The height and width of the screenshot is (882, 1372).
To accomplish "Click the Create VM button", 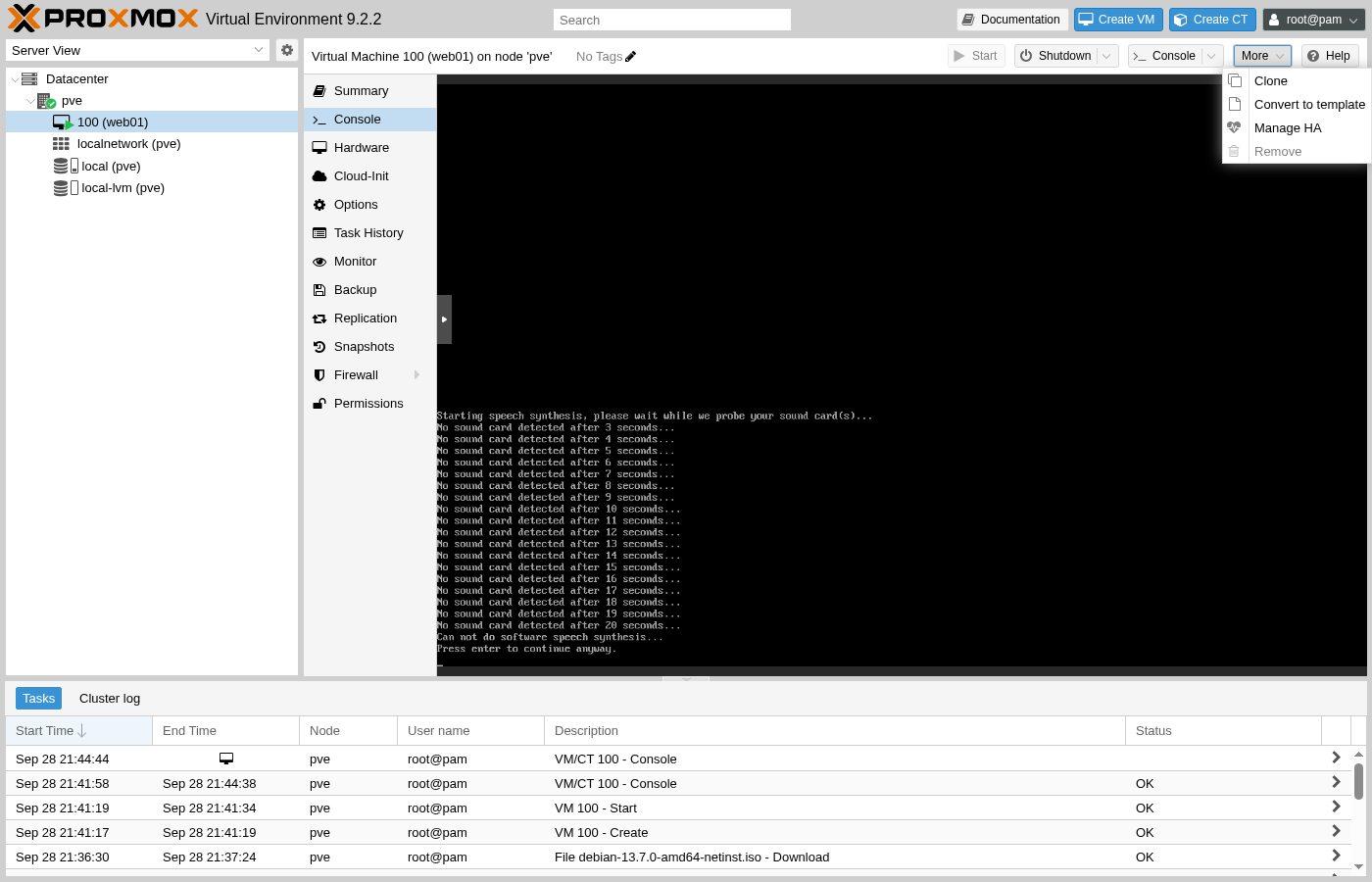I will [1118, 20].
